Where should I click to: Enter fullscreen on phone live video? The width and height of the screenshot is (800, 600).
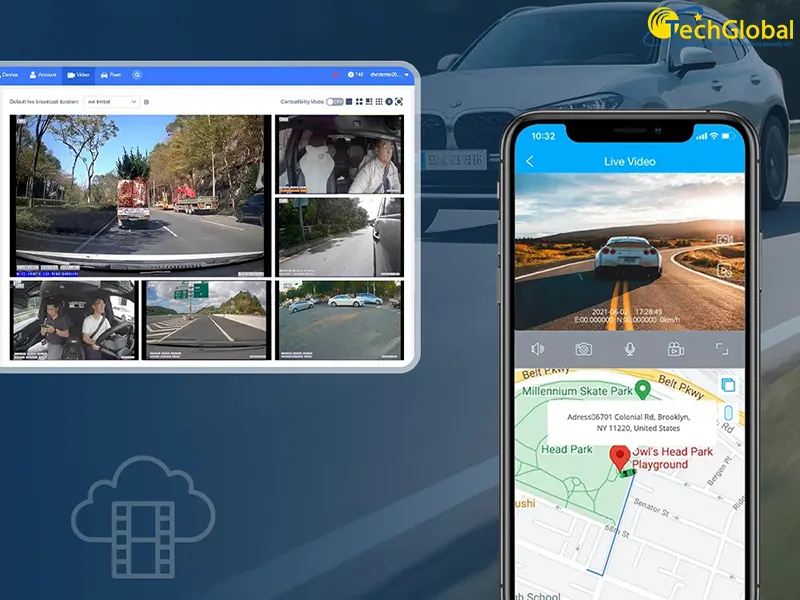722,349
